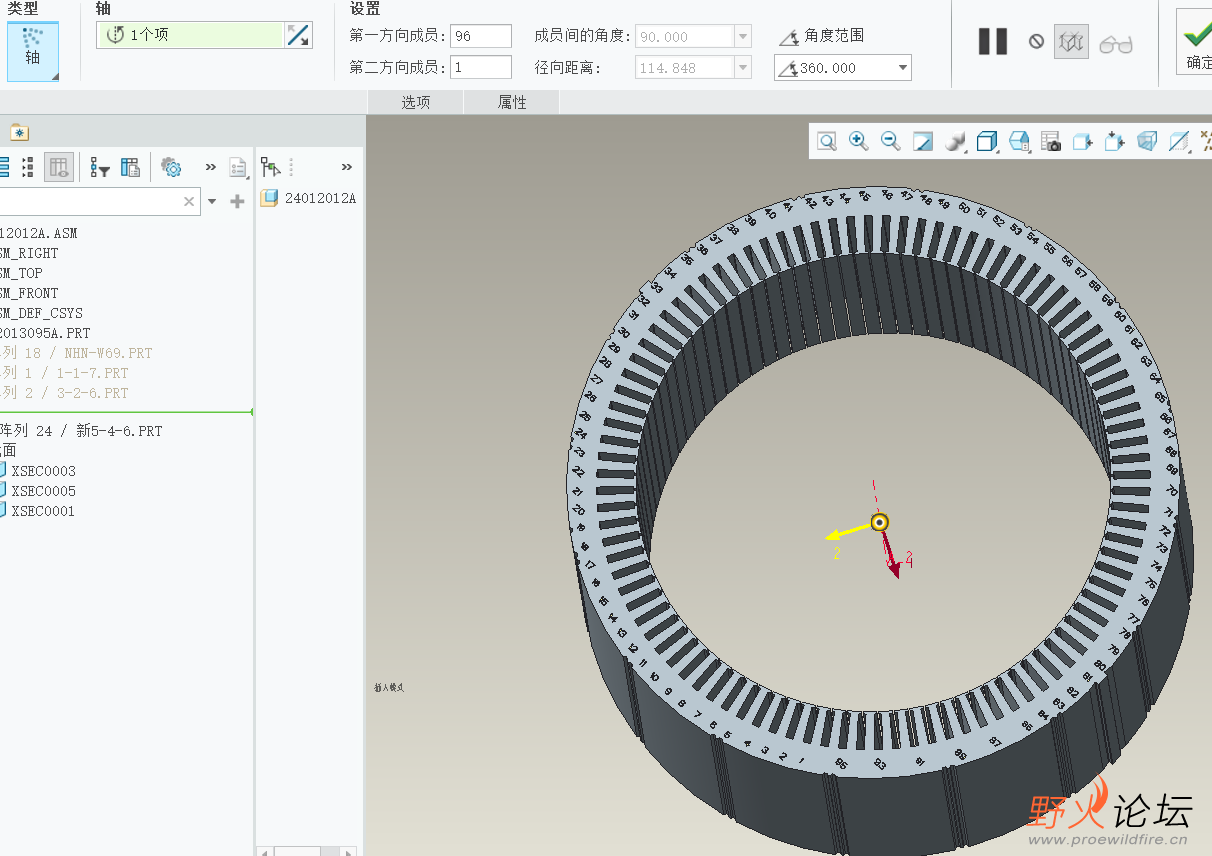Select the XSEC0005 cross section

38,491
